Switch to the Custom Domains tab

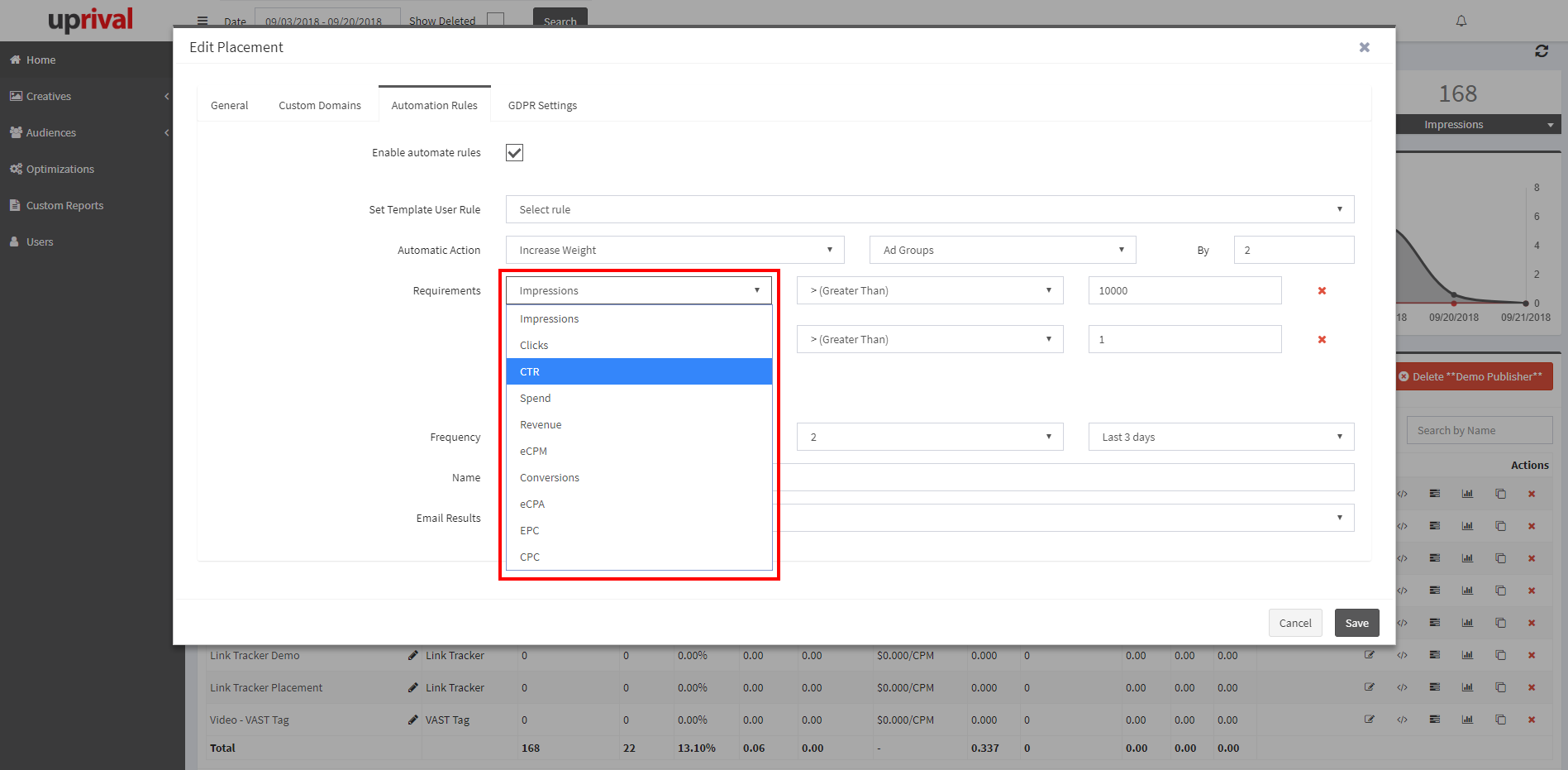[x=320, y=105]
